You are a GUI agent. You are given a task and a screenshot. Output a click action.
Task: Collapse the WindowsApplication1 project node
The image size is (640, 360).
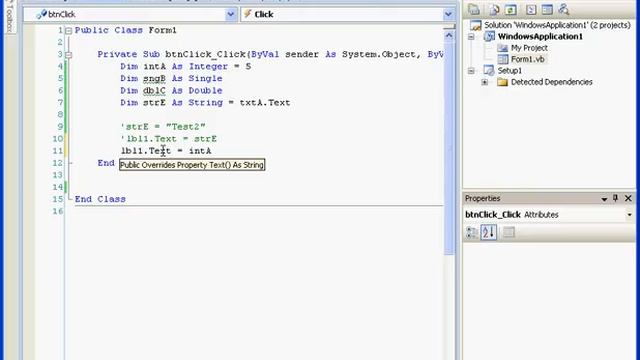point(471,37)
